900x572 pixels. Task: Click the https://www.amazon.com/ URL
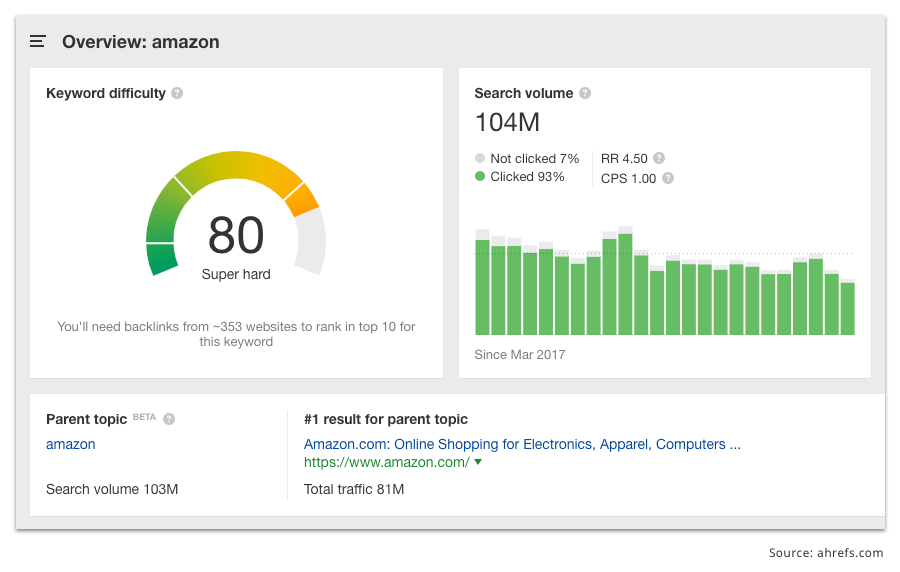pos(386,462)
